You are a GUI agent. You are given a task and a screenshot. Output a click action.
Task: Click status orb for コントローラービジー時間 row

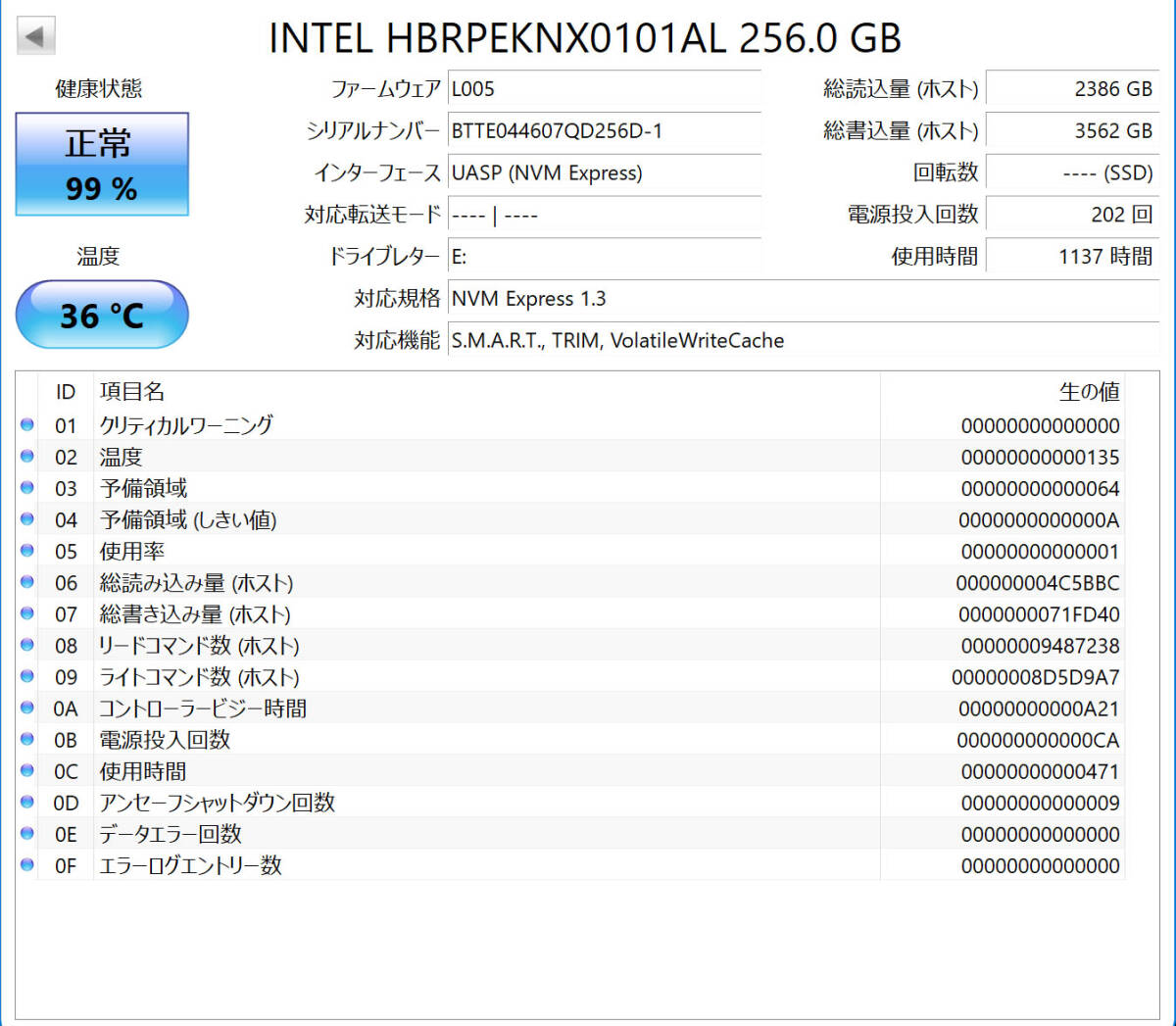click(27, 708)
